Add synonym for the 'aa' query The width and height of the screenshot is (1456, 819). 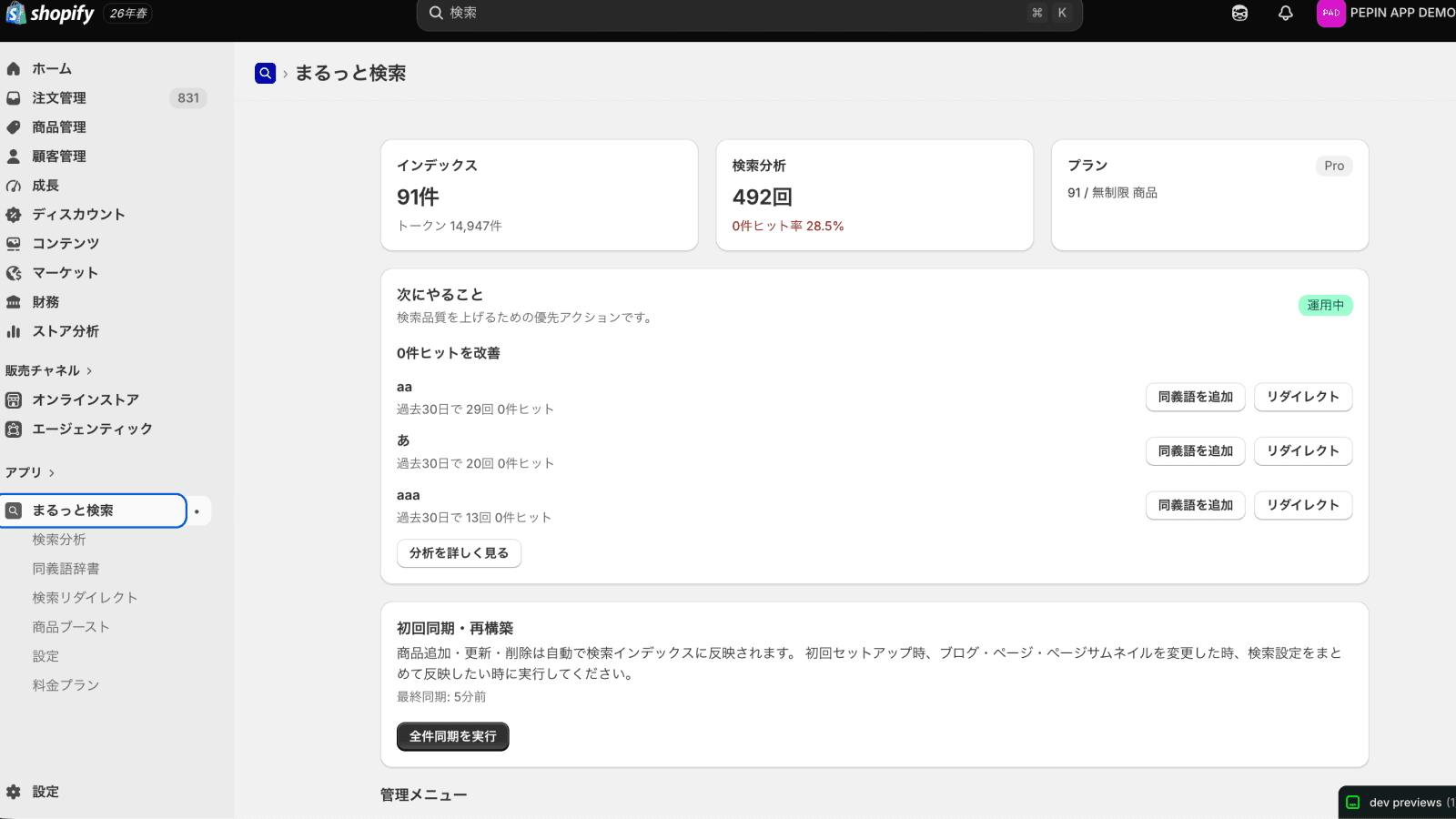[1195, 397]
